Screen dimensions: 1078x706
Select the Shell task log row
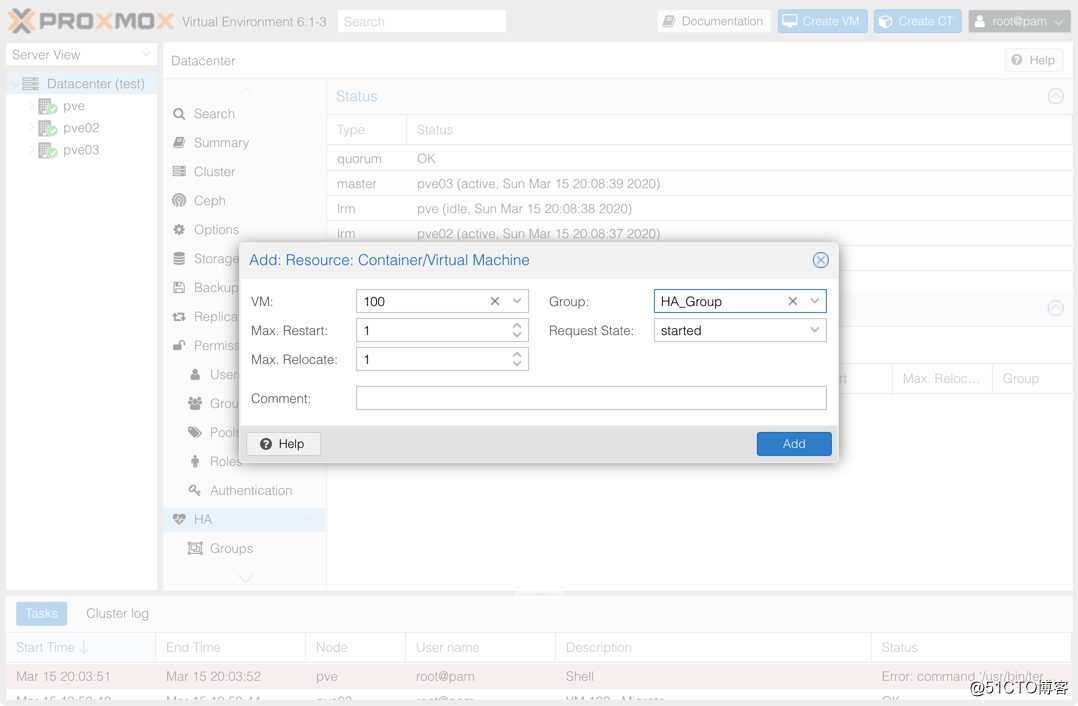coord(538,676)
